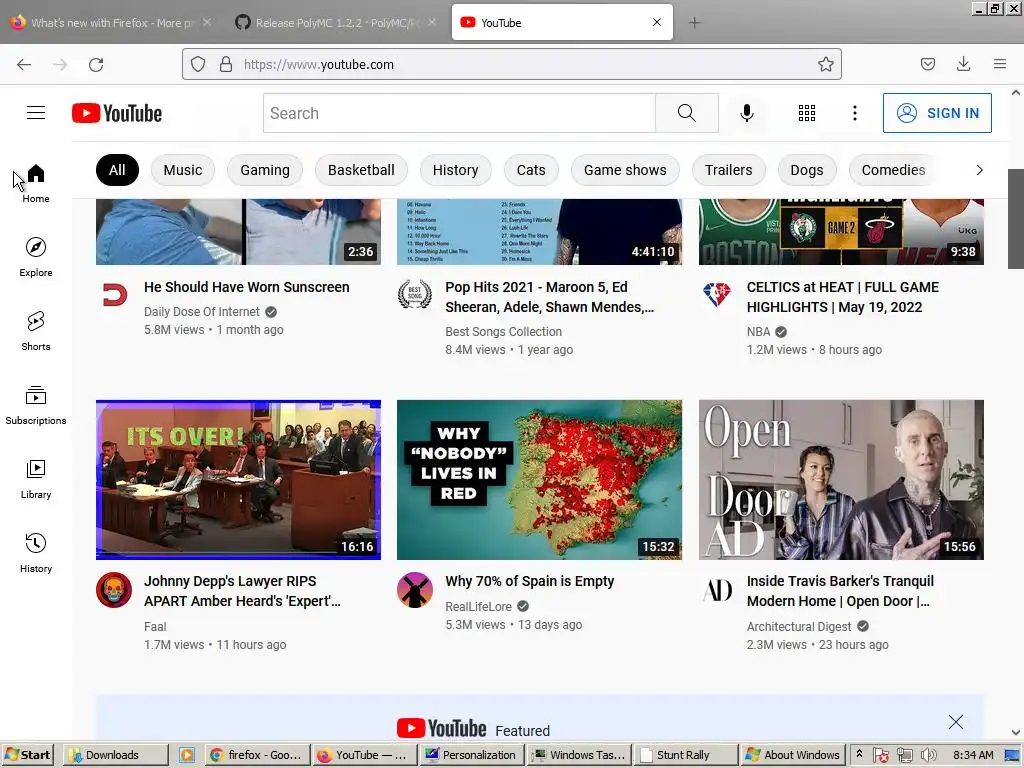Click the tracking protection shield icon
Viewport: 1024px width, 768px height.
pyautogui.click(x=198, y=64)
